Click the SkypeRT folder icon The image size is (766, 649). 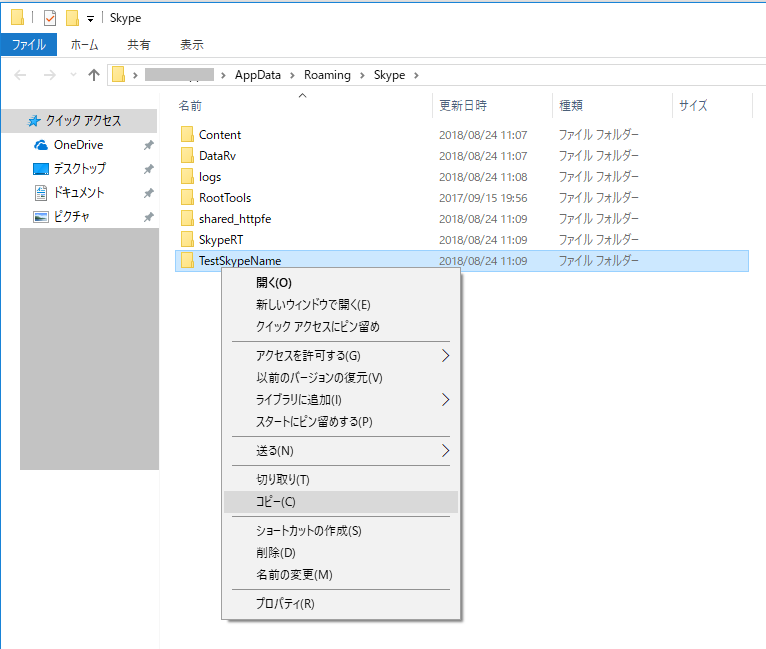coord(187,239)
